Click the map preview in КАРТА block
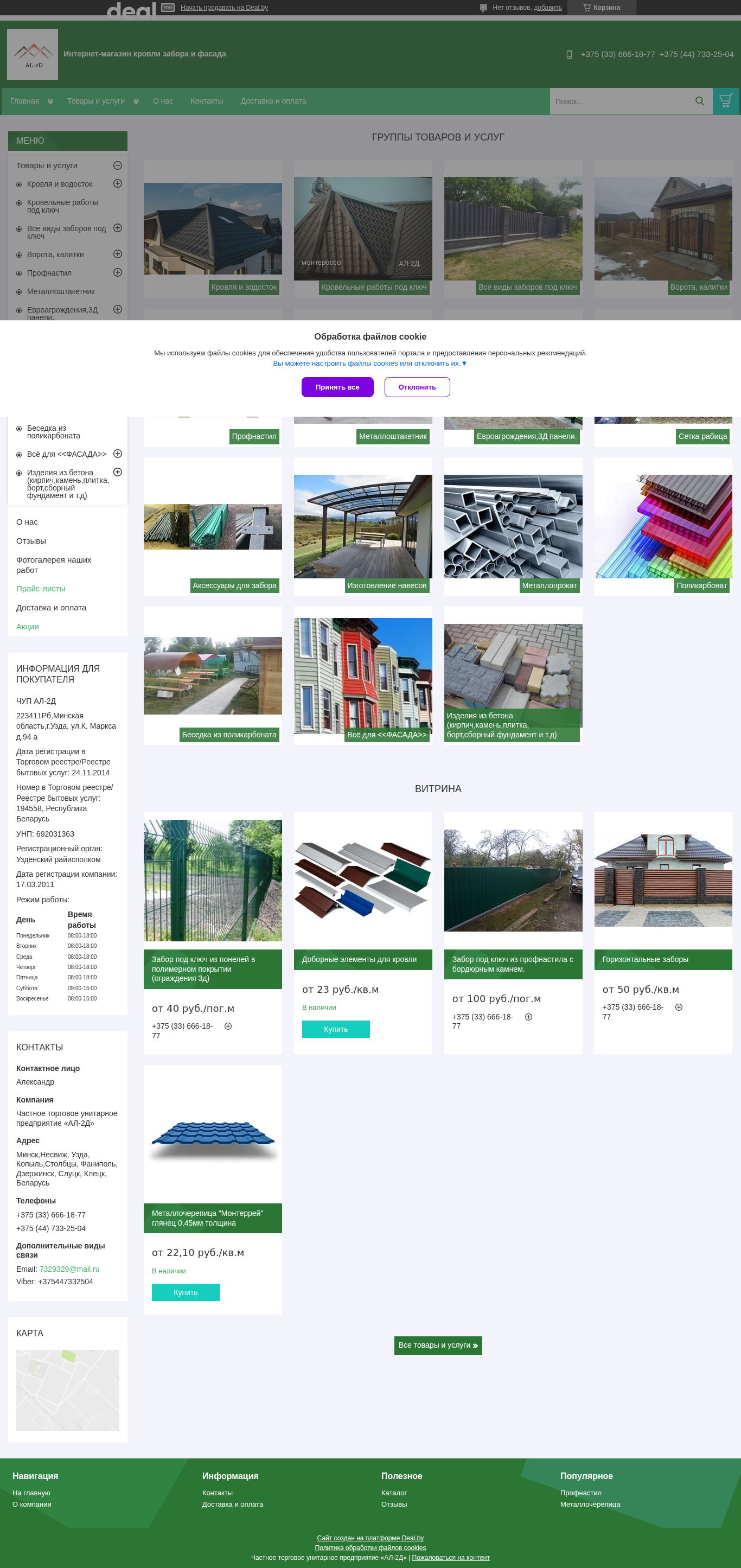 coord(67,1390)
